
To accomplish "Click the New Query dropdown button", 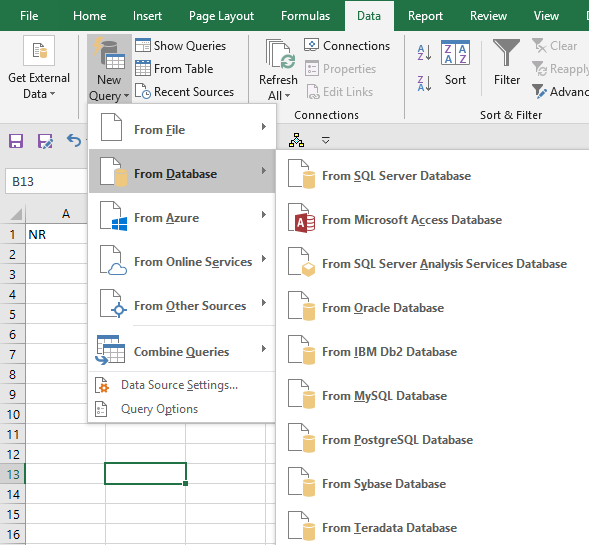I will (x=109, y=69).
